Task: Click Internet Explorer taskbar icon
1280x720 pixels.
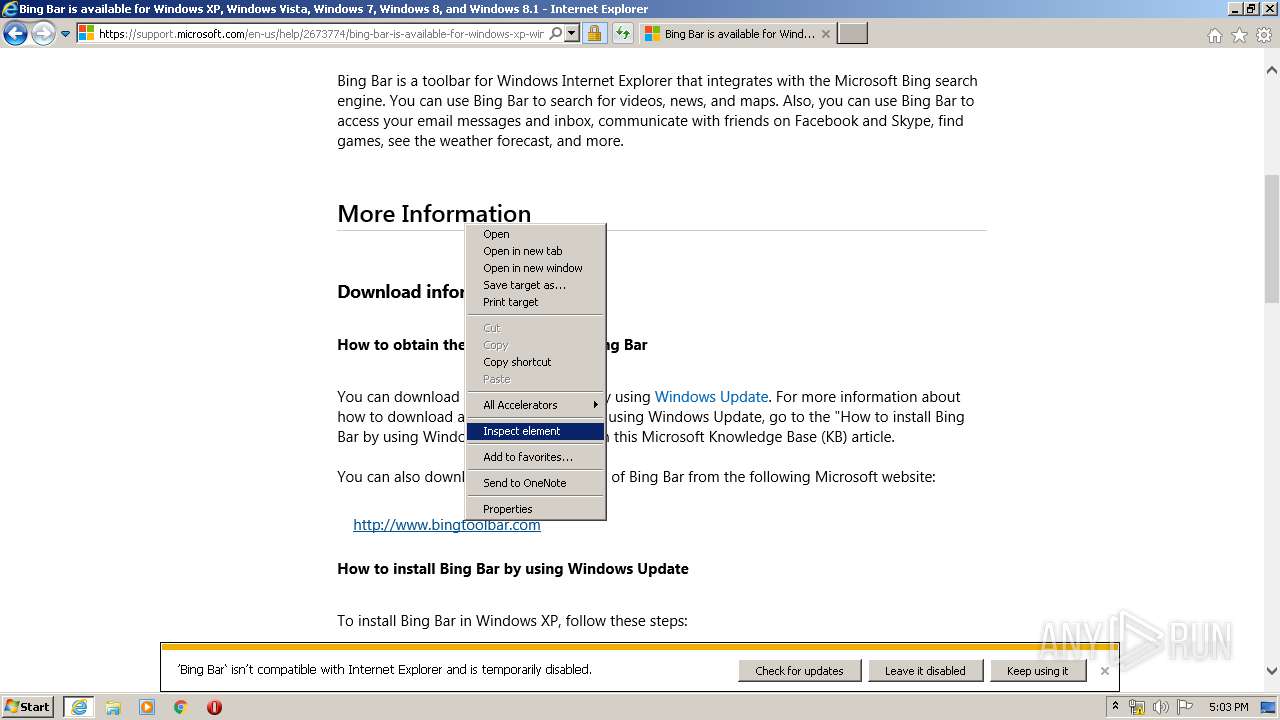Action: pos(79,707)
